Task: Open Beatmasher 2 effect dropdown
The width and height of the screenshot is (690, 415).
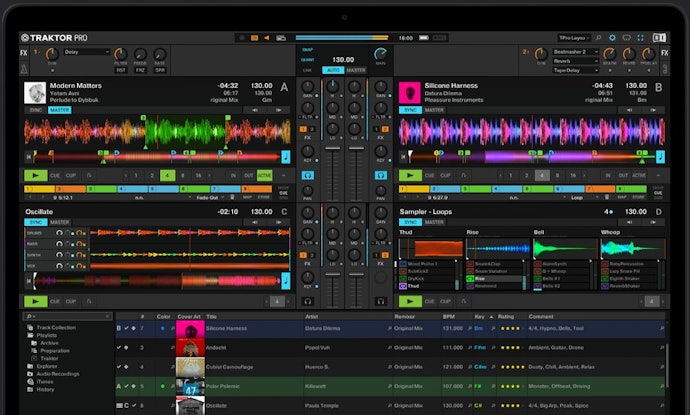Action: (x=576, y=52)
